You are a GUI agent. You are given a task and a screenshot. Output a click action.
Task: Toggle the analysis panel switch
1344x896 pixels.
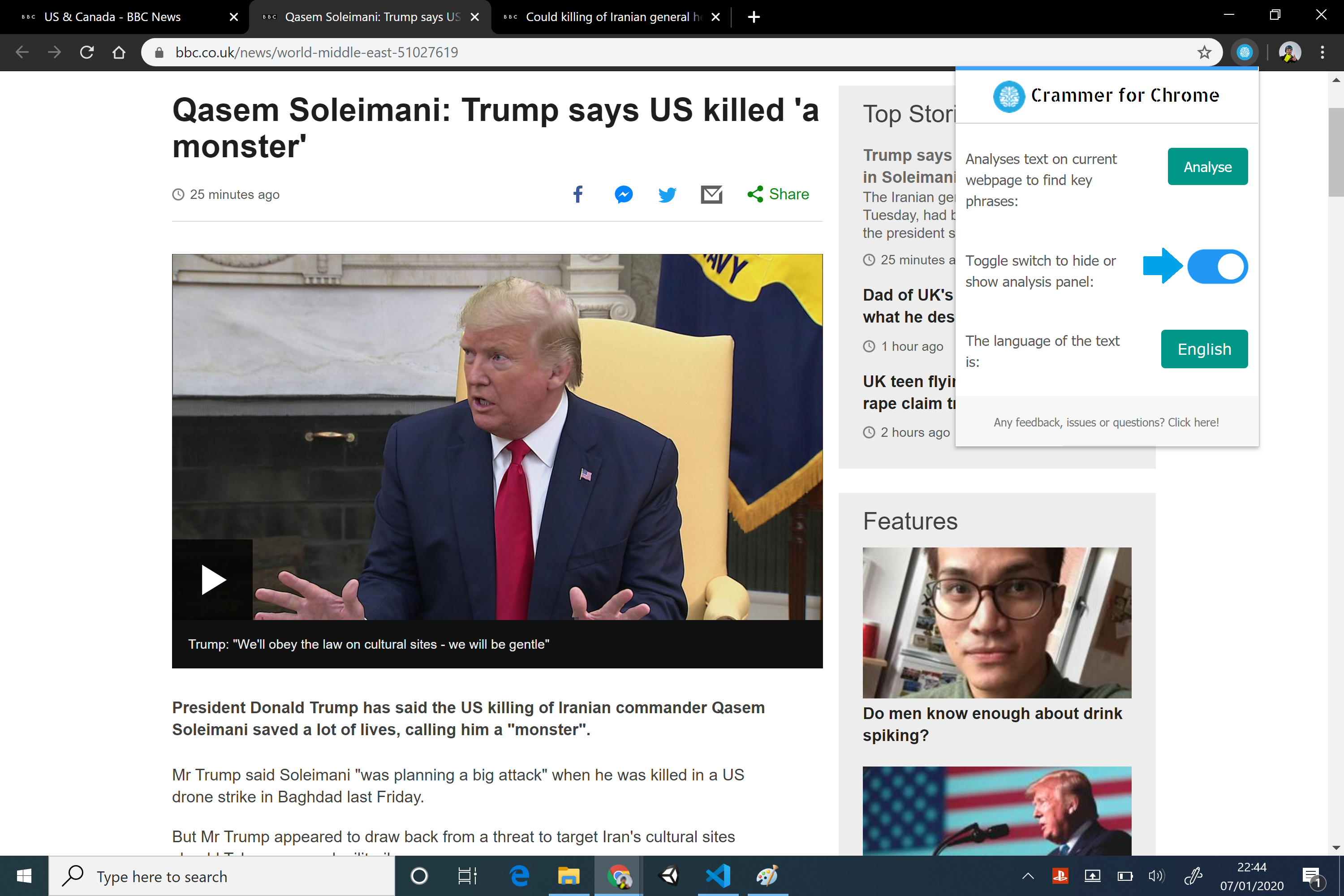pyautogui.click(x=1217, y=266)
